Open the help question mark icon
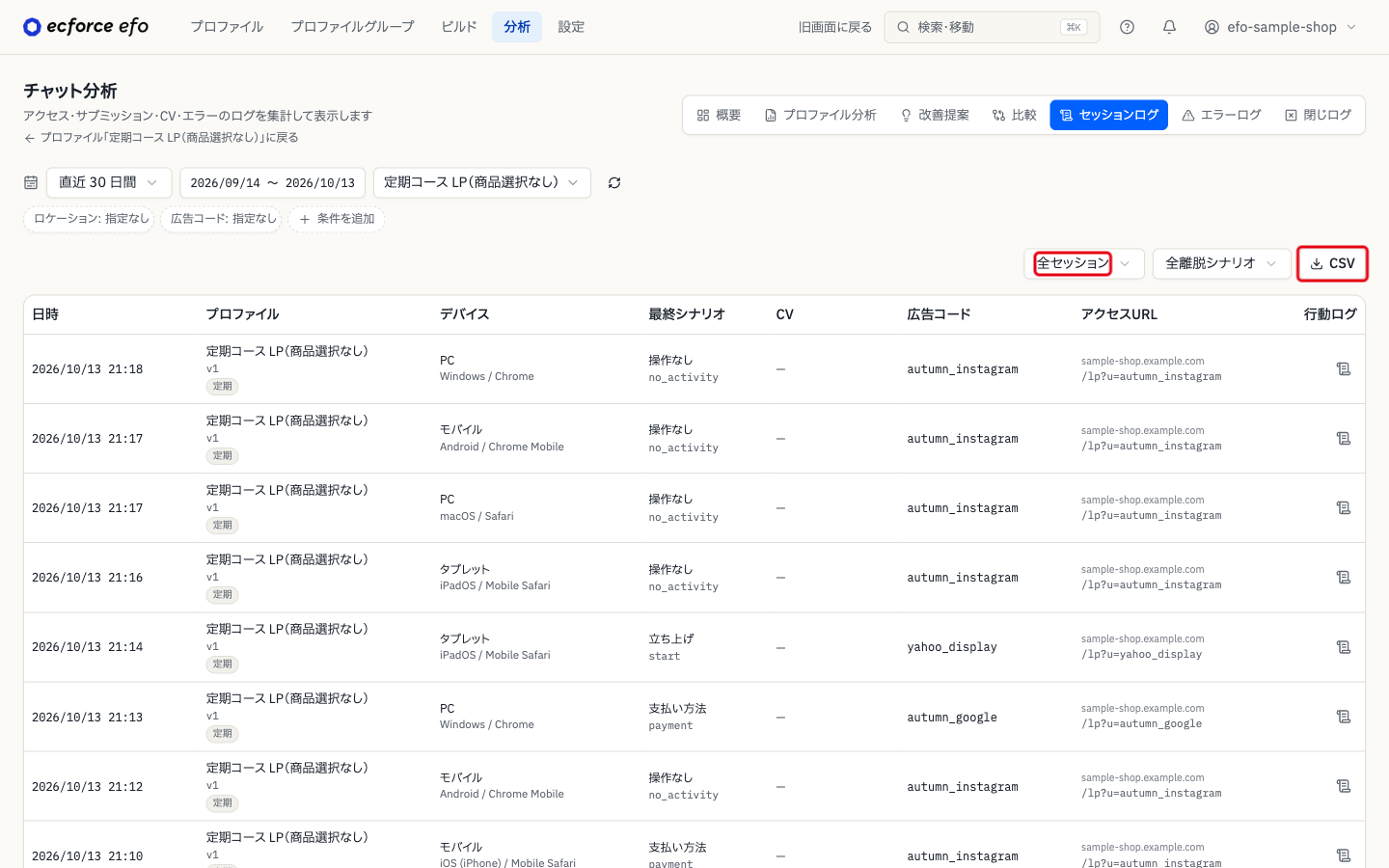 click(1127, 27)
